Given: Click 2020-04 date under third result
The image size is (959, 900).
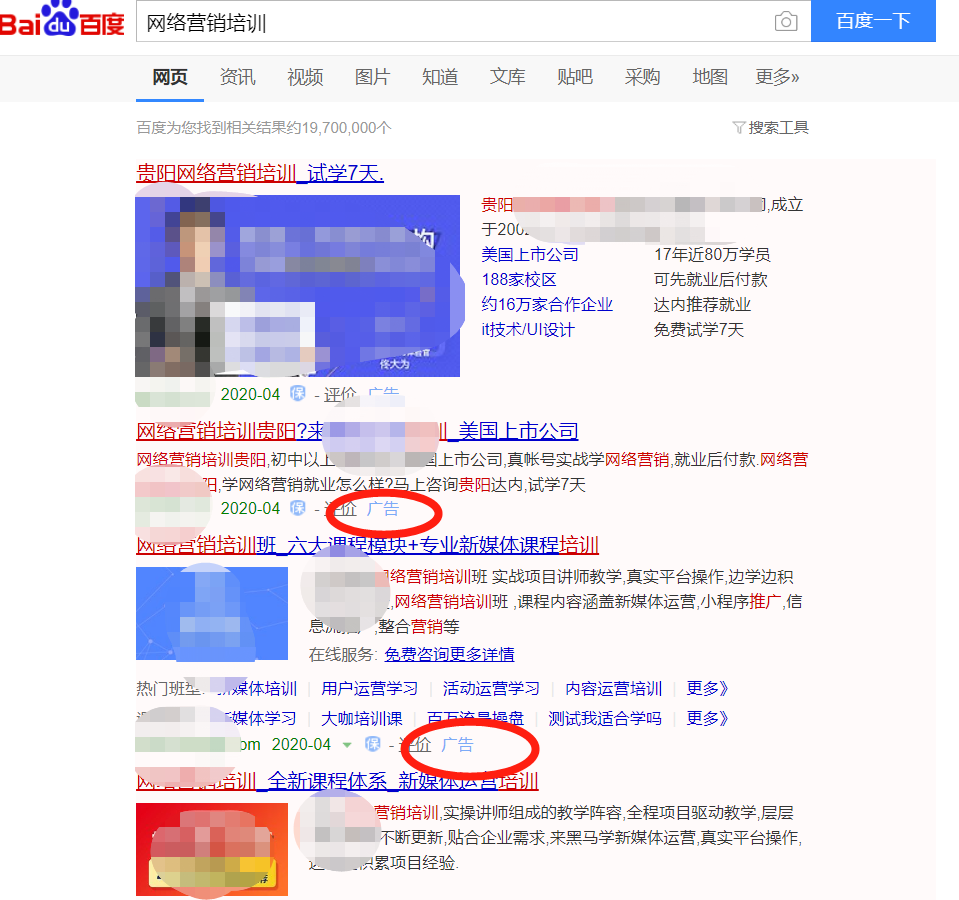Looking at the screenshot, I should click(301, 744).
